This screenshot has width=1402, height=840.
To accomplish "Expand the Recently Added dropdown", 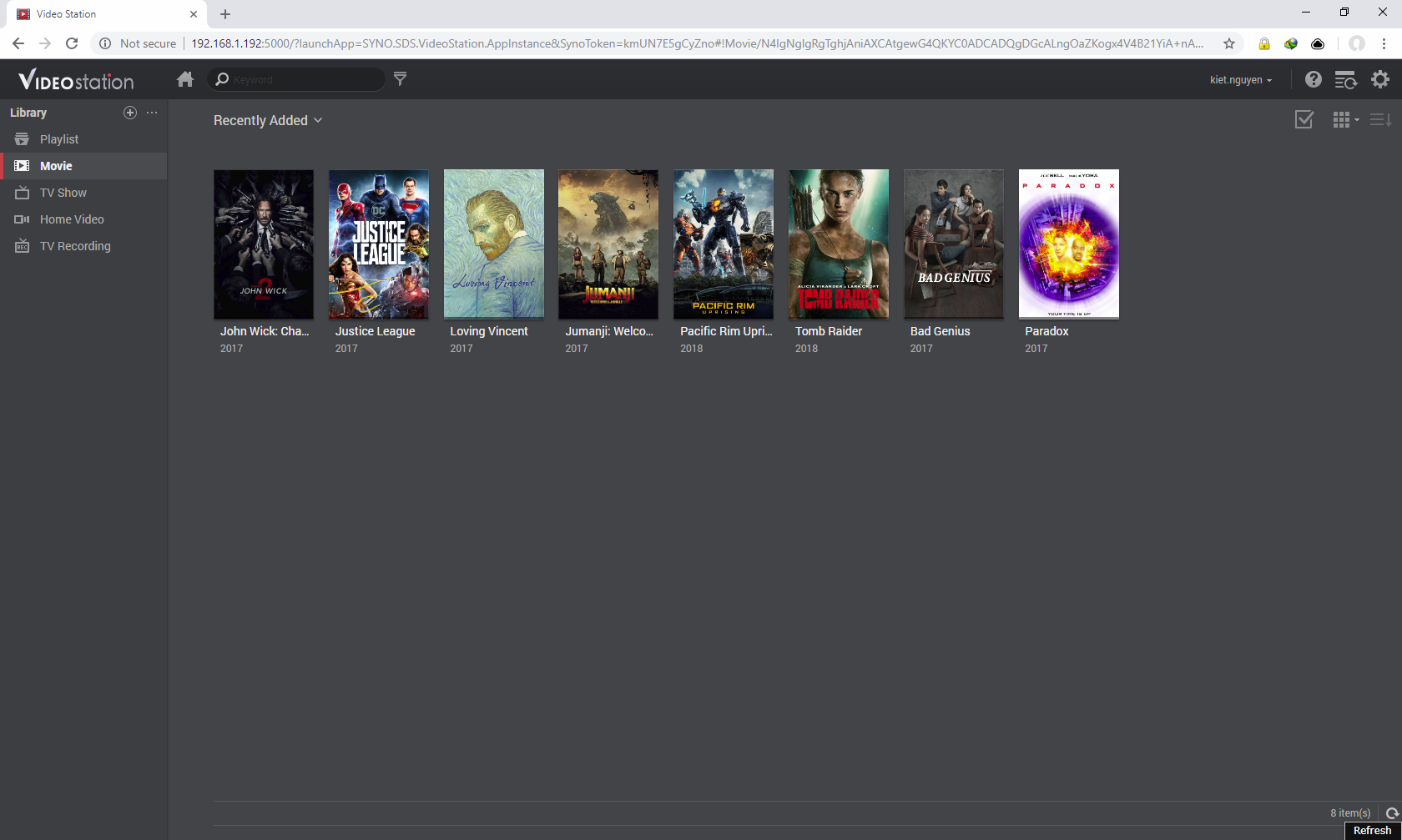I will 268,120.
